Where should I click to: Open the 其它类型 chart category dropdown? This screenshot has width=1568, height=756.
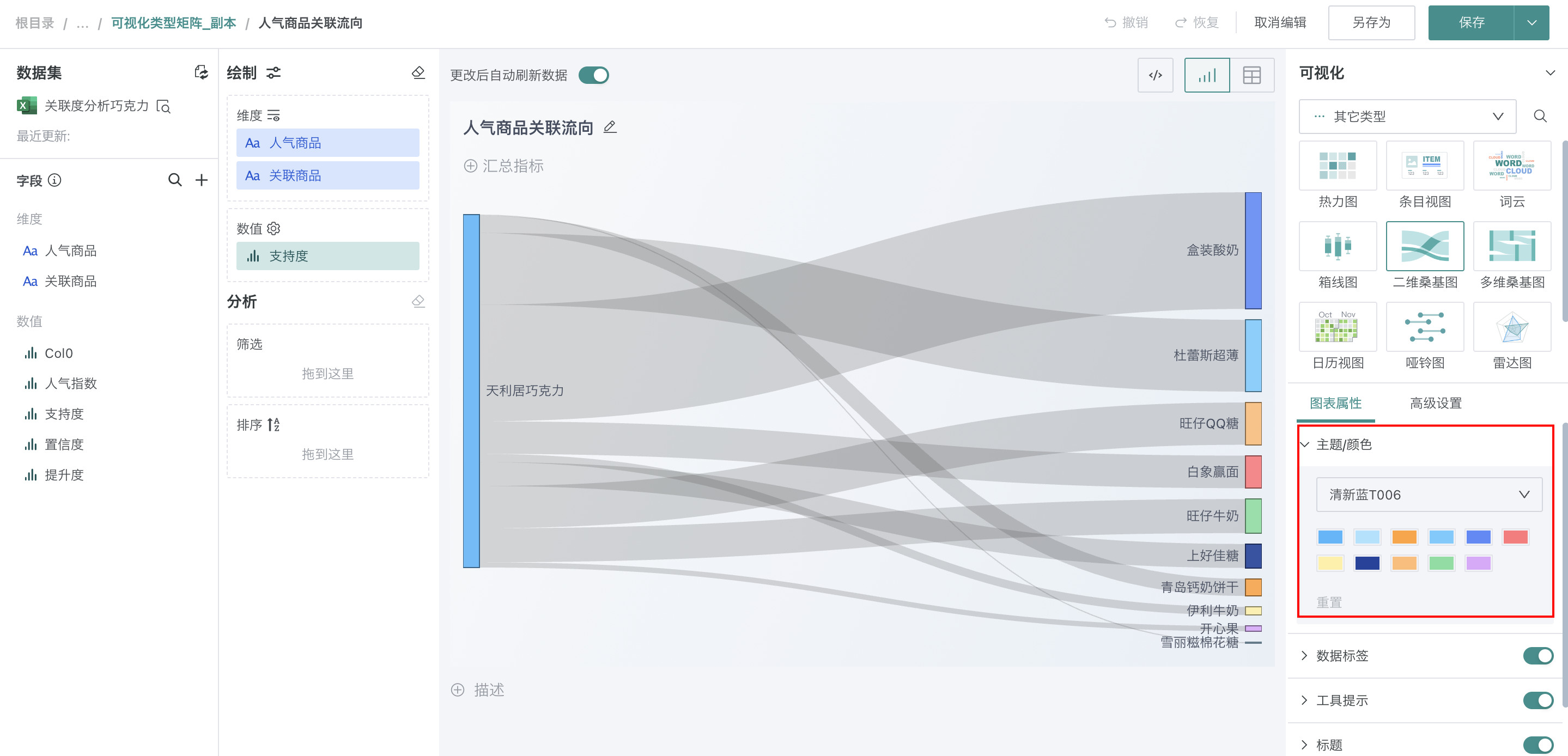(x=1407, y=116)
